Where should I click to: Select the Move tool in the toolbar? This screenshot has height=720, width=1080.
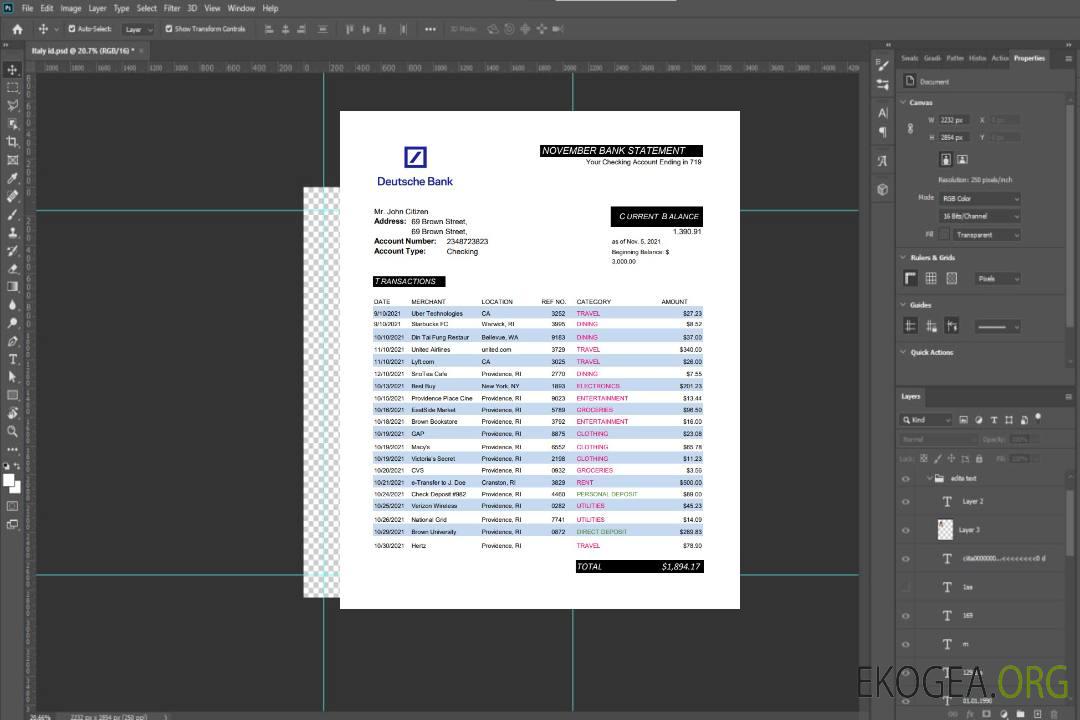pos(12,70)
